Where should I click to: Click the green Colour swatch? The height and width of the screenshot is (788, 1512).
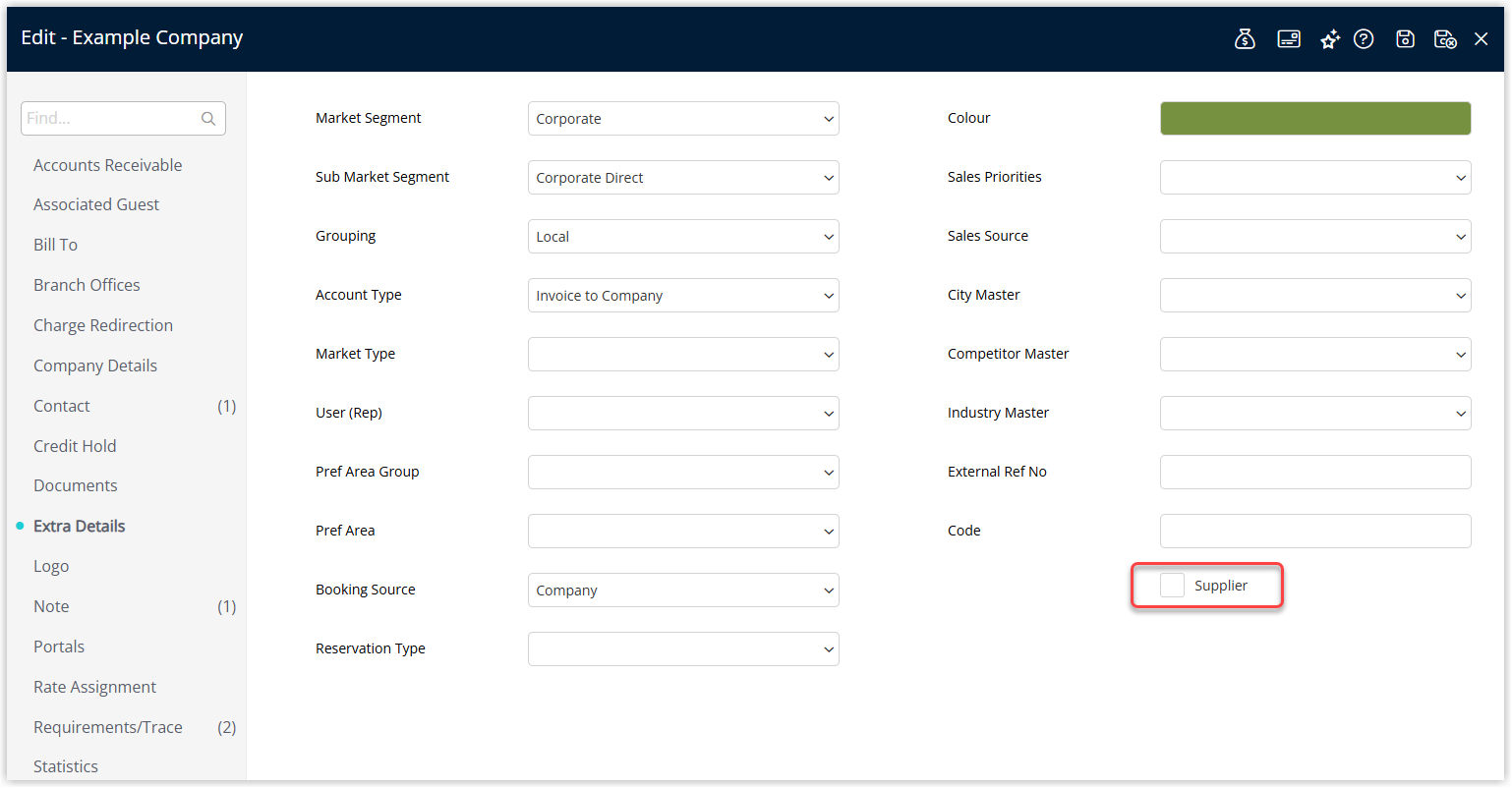pos(1315,119)
